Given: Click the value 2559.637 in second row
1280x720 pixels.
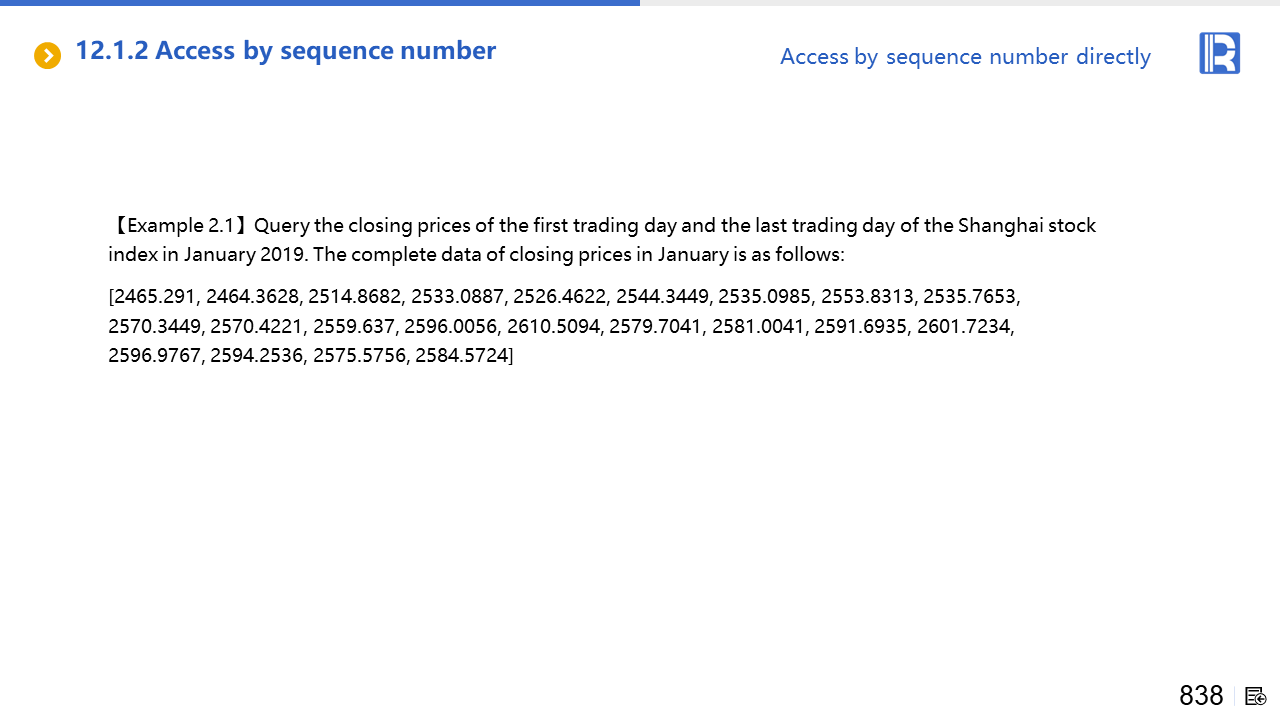Looking at the screenshot, I should [354, 326].
